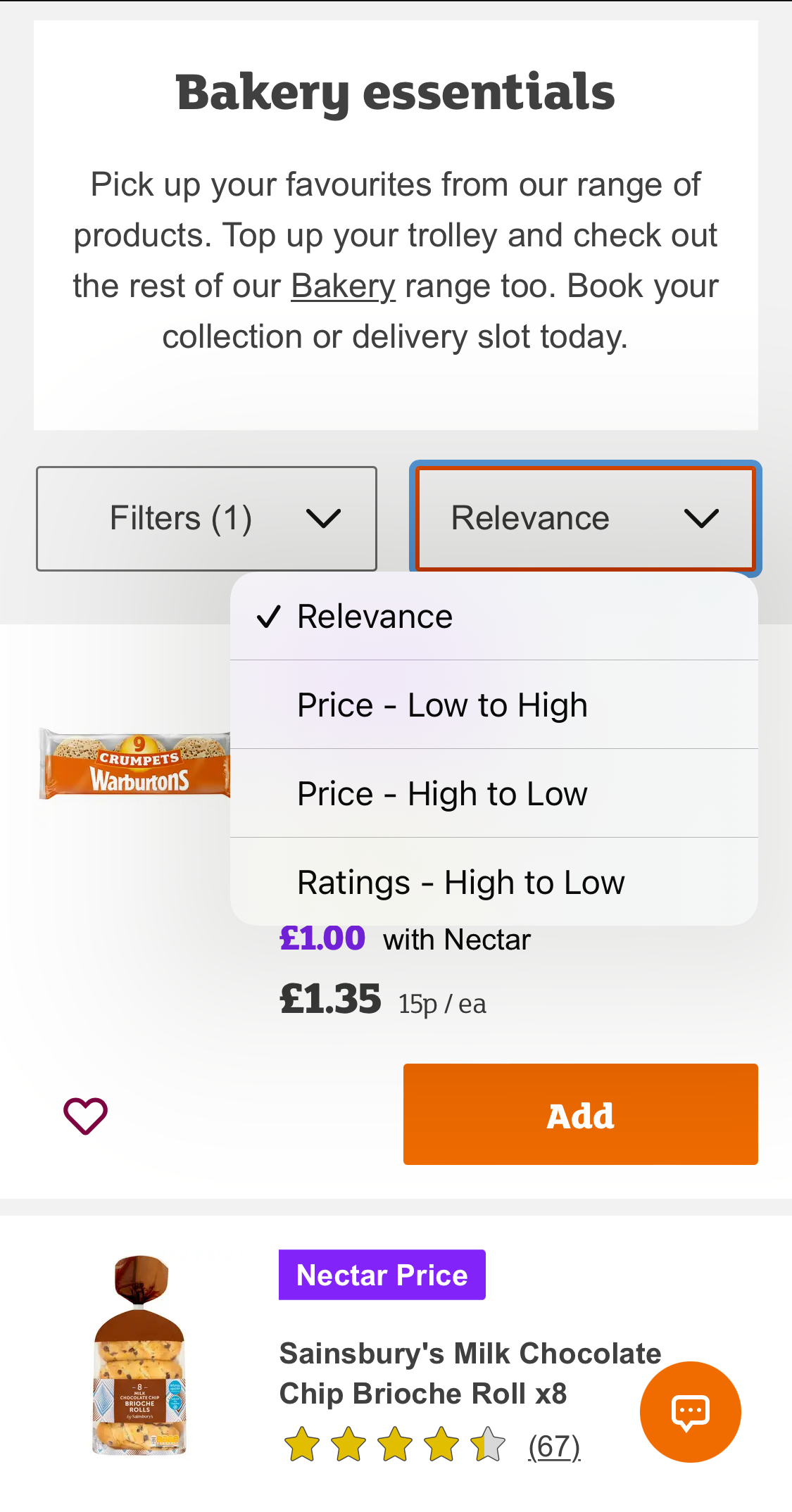The width and height of the screenshot is (792, 1512).
Task: Click the checkmark beside Relevance option
Action: point(268,617)
